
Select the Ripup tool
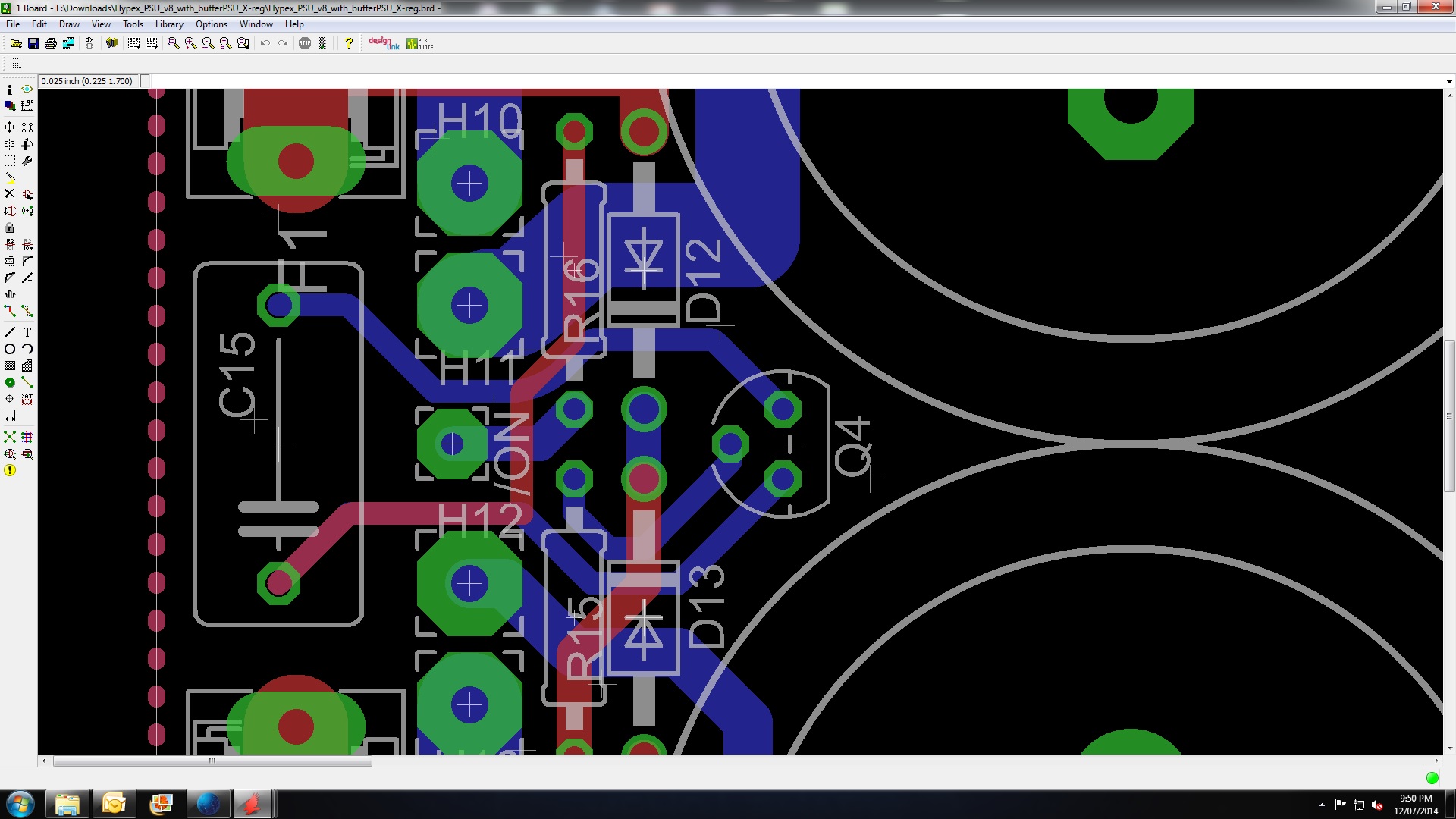27,311
